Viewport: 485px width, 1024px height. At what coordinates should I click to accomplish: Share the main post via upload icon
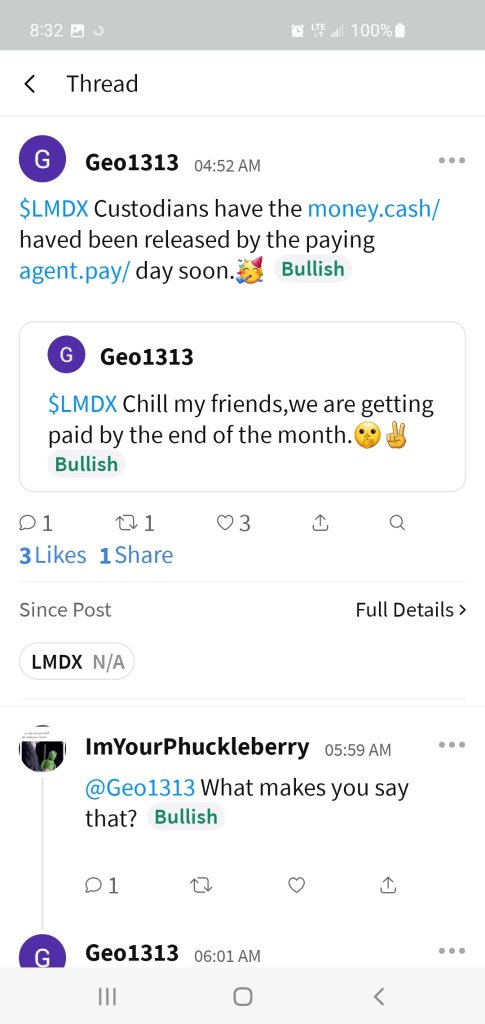point(320,523)
